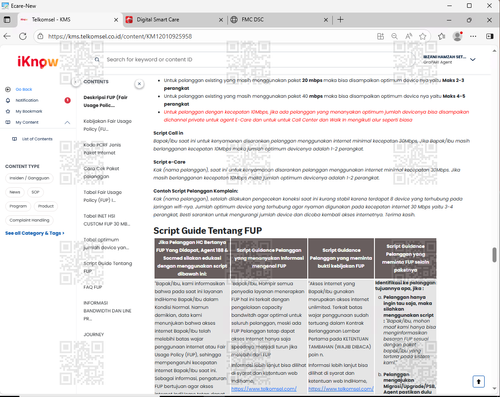Switch to the FMC DSC tab
This screenshot has height=397, width=500.
click(280, 20)
